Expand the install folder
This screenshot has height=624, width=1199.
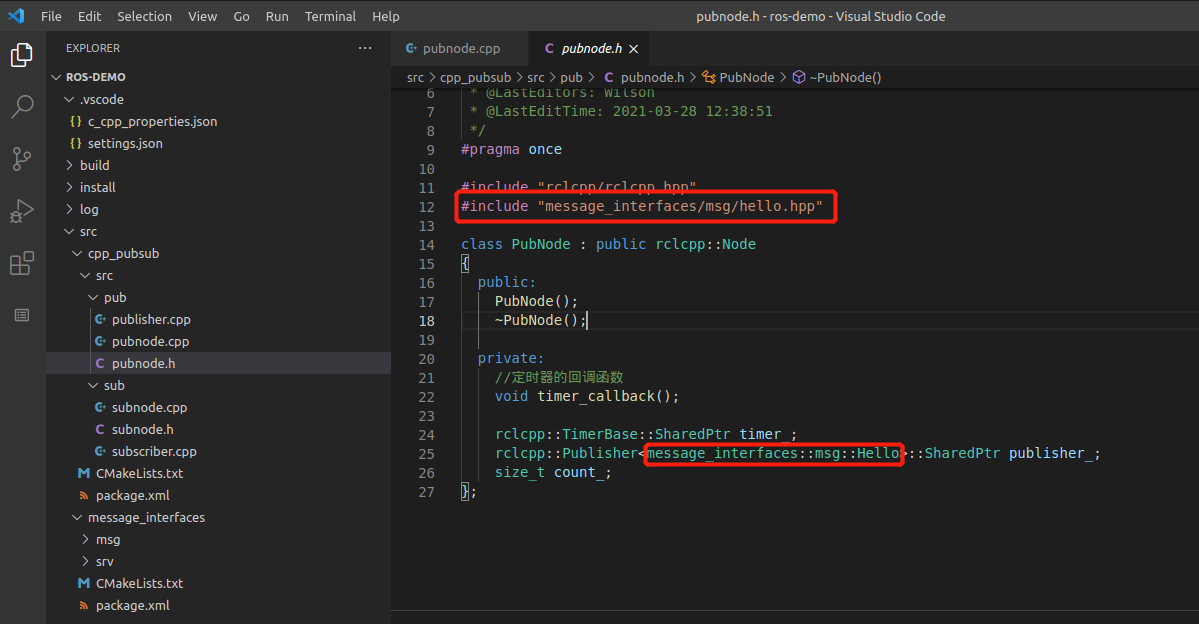coord(219,187)
